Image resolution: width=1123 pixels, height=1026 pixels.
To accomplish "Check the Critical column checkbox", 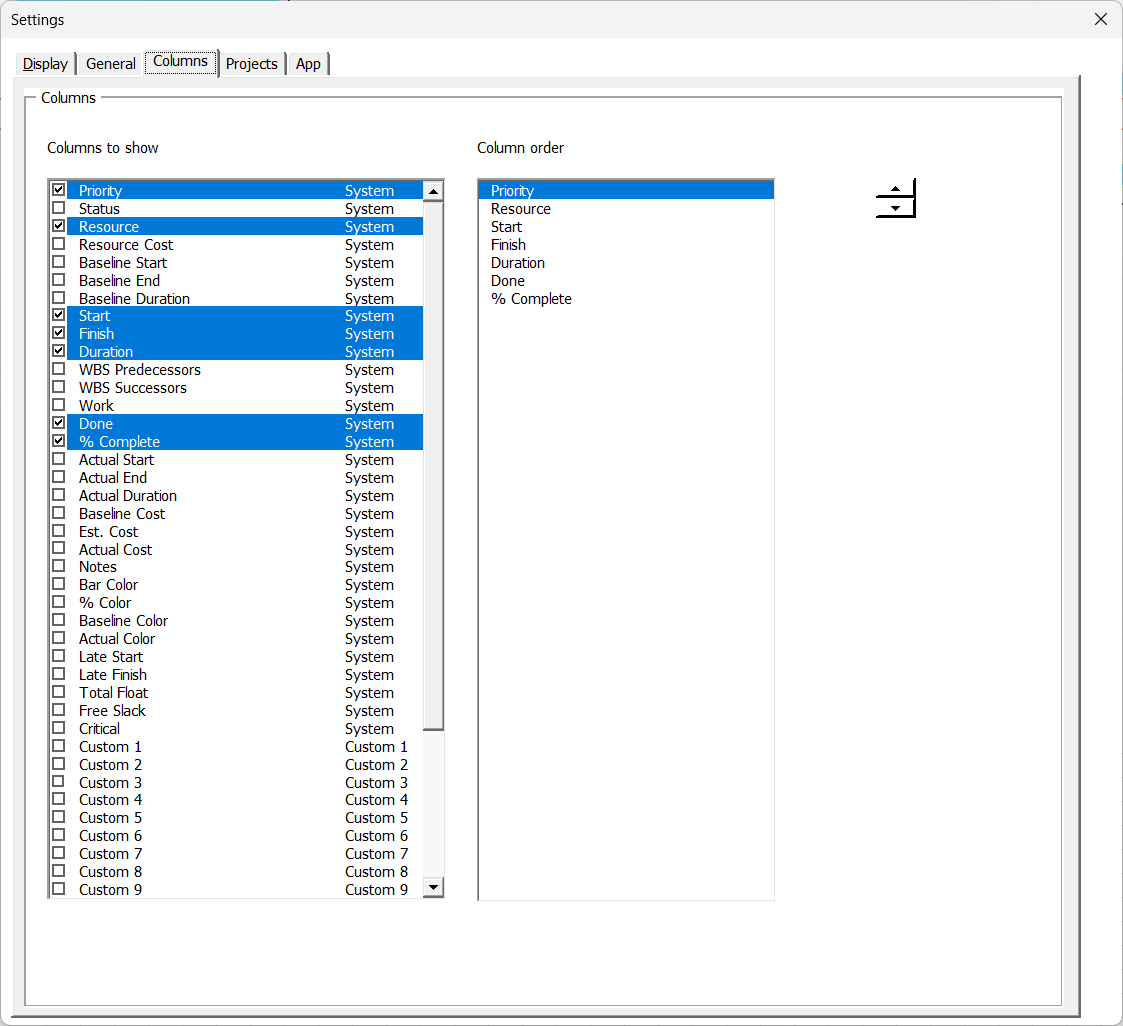I will click(59, 727).
